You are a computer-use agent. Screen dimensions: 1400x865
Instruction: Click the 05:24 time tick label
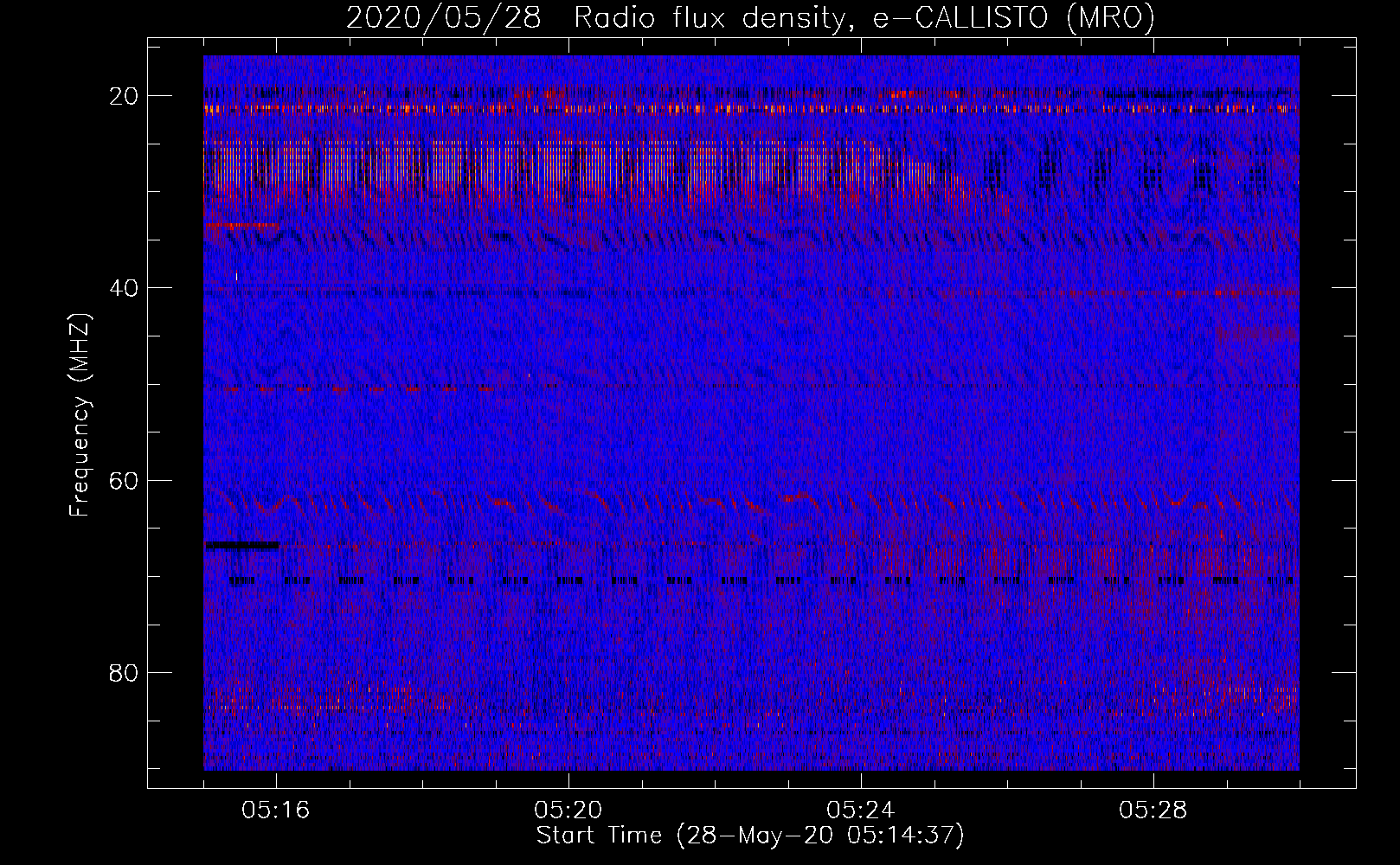coord(861,811)
